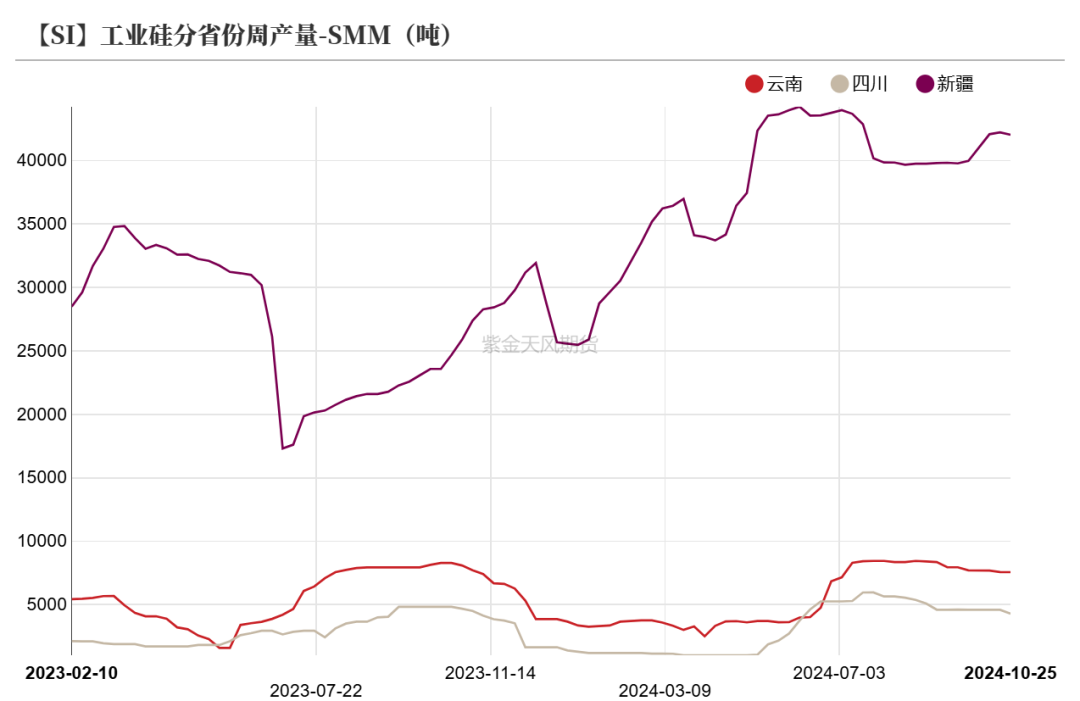Click the red 云南 legend dot
The image size is (1080, 701).
coord(754,84)
